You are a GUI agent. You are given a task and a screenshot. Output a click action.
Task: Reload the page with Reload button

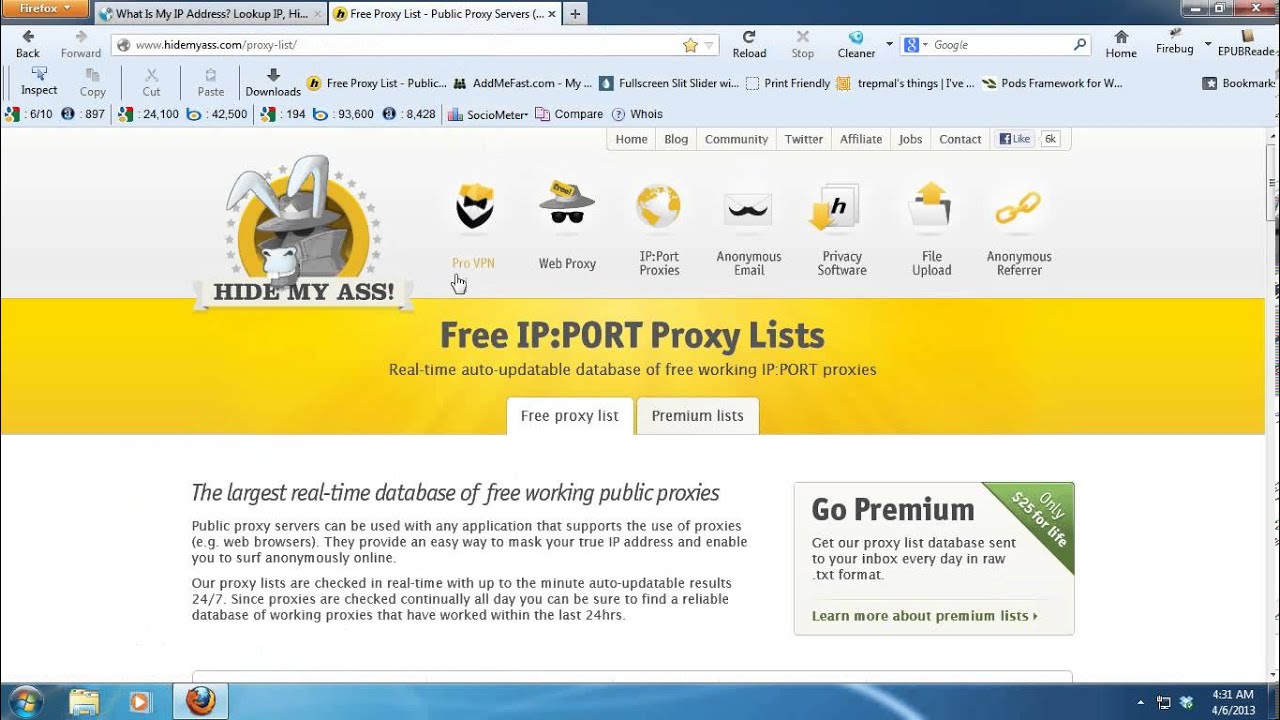749,44
